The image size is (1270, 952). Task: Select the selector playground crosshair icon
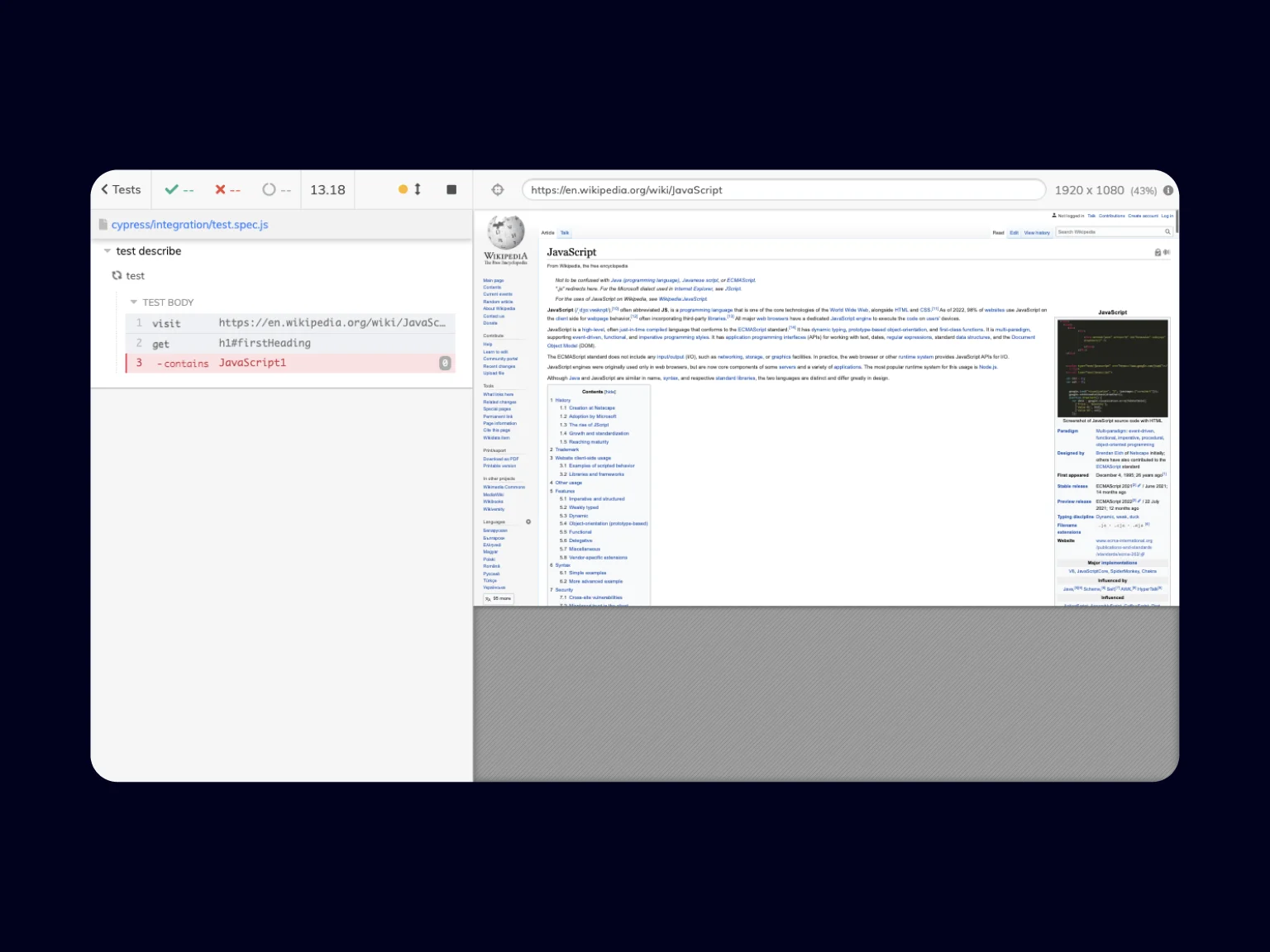coord(497,189)
